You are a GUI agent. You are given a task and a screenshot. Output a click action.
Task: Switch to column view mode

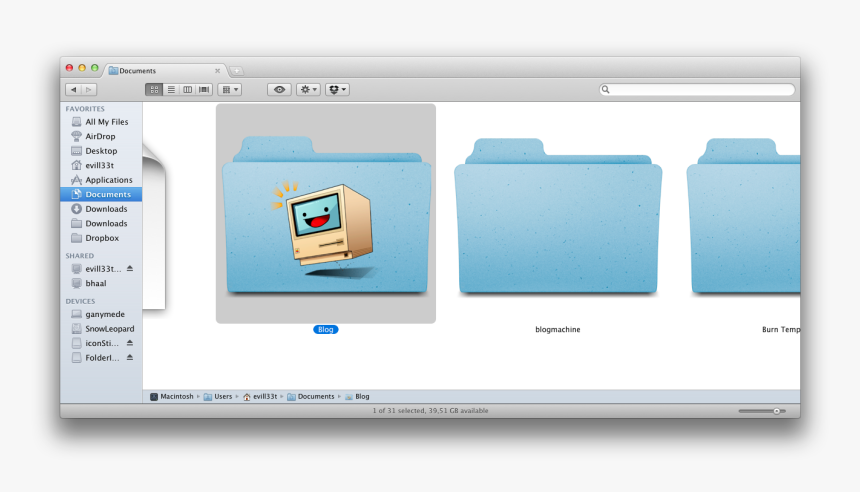pos(188,89)
